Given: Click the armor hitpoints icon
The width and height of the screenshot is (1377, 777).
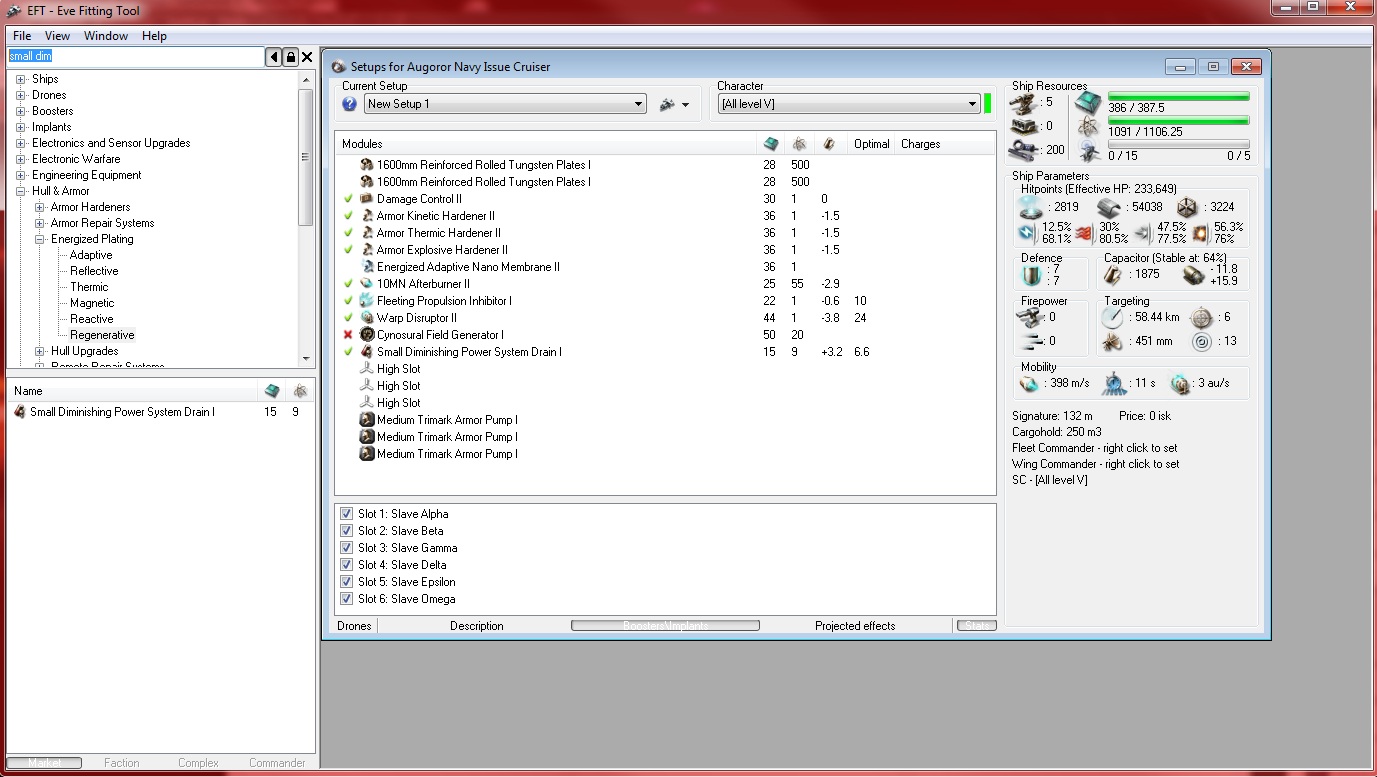Looking at the screenshot, I should 1107,207.
